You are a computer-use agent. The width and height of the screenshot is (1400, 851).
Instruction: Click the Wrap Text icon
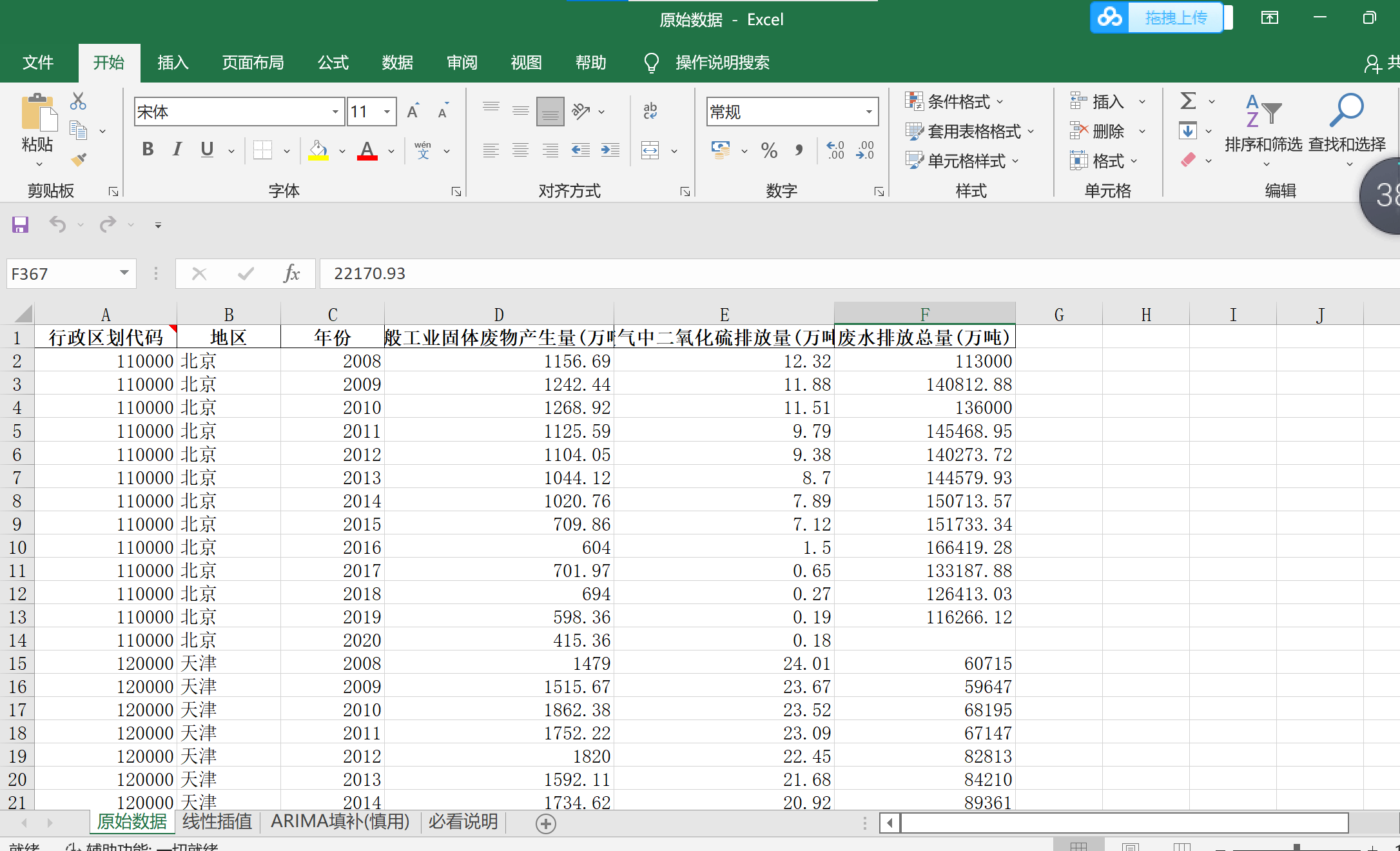(x=650, y=111)
